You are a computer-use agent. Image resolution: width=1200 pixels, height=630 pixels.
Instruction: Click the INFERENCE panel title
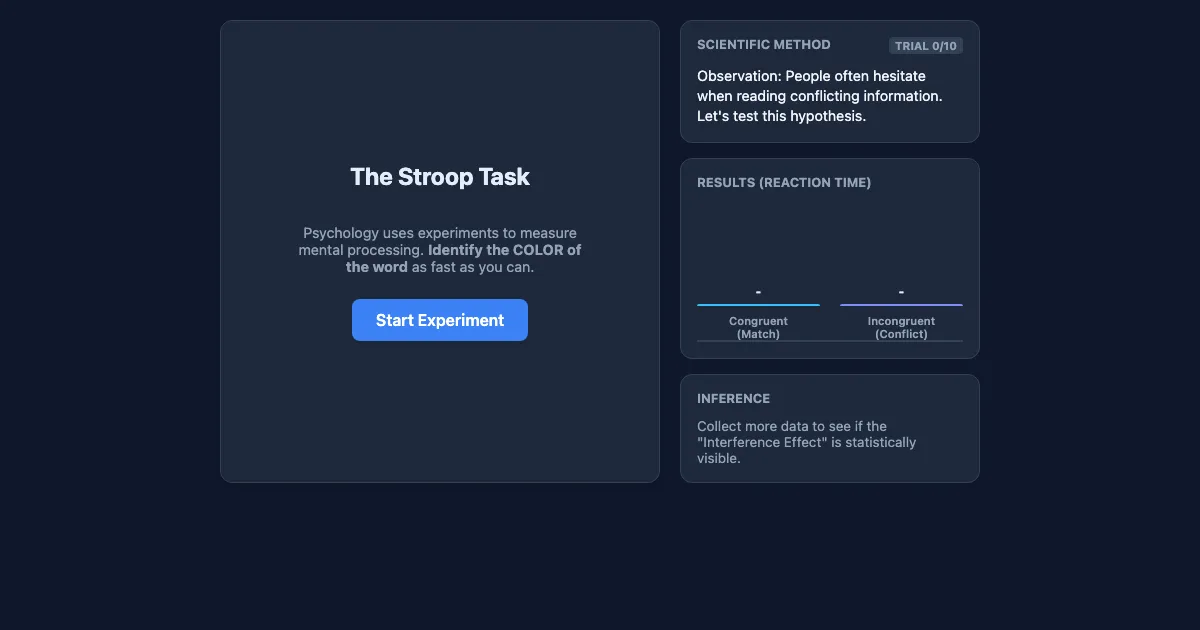pyautogui.click(x=734, y=399)
